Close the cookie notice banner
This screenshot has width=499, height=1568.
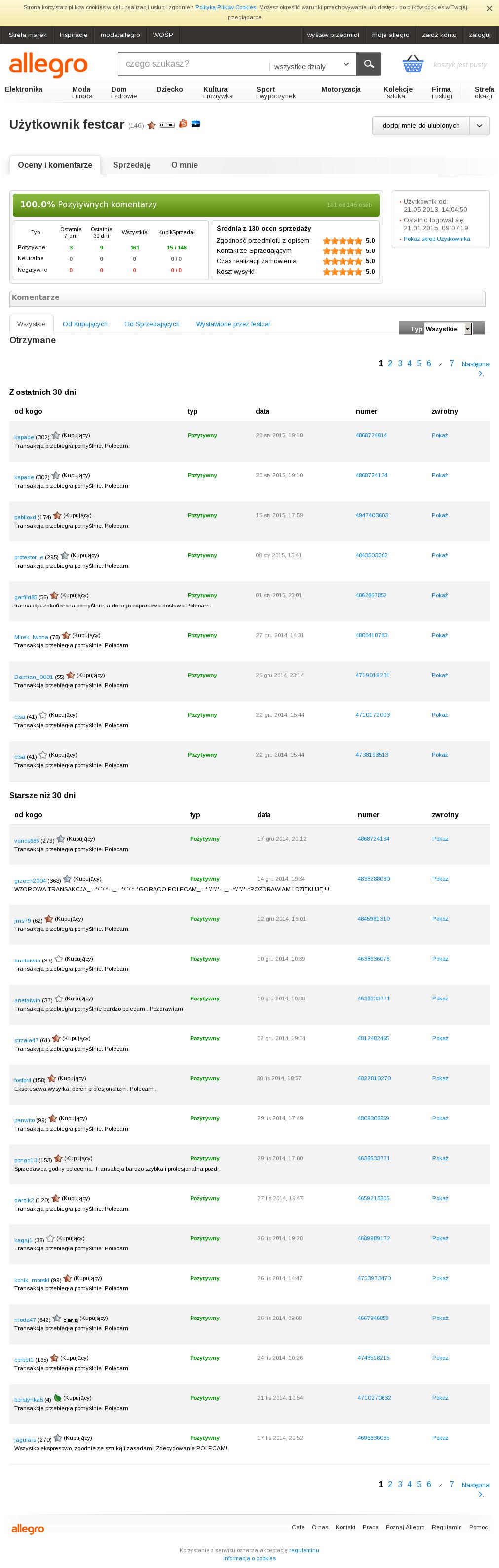[x=489, y=8]
